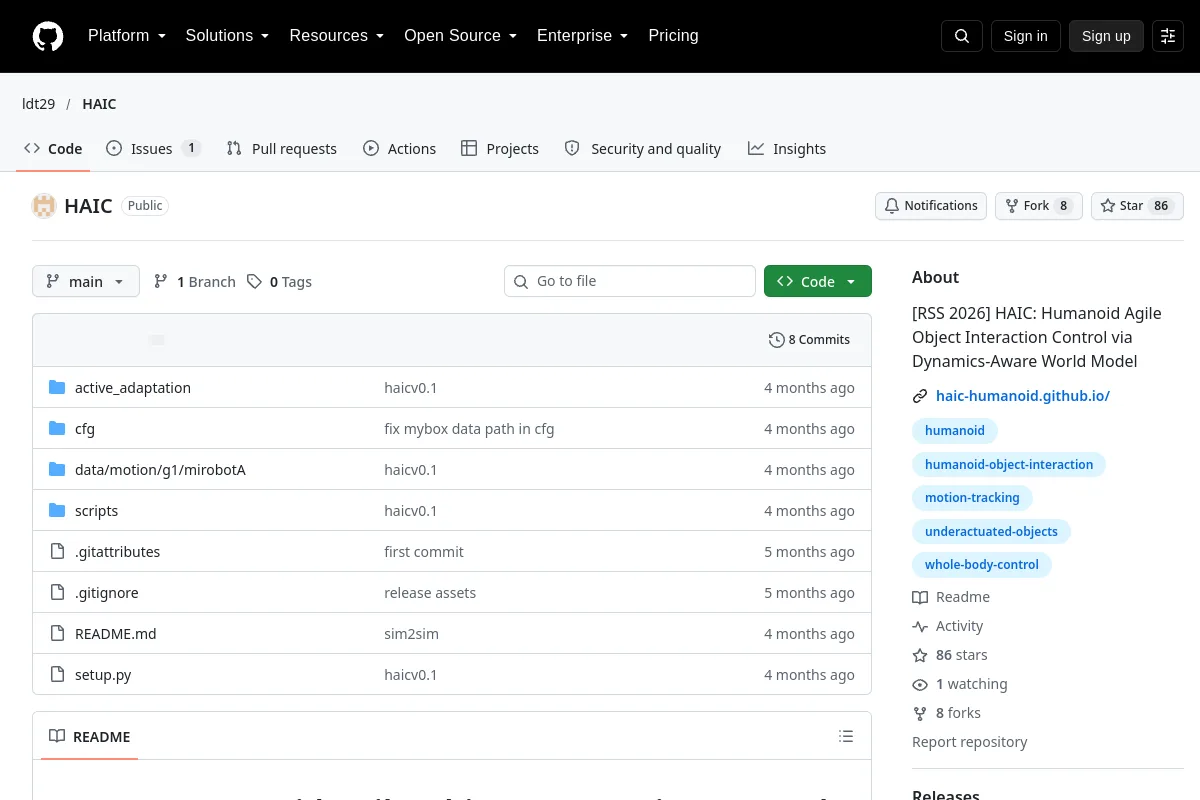This screenshot has width=1200, height=800.
Task: Open the green Code dropdown button
Action: [818, 281]
